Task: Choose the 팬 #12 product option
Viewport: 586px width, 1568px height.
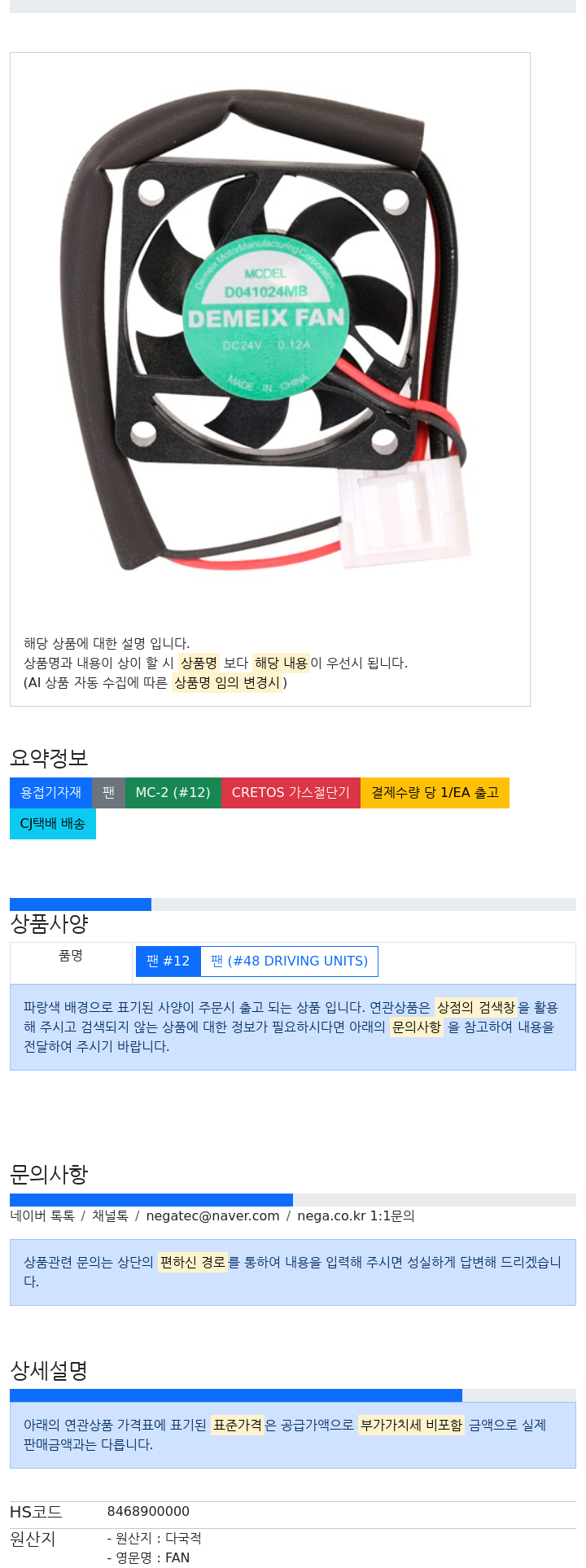Action: pos(168,961)
